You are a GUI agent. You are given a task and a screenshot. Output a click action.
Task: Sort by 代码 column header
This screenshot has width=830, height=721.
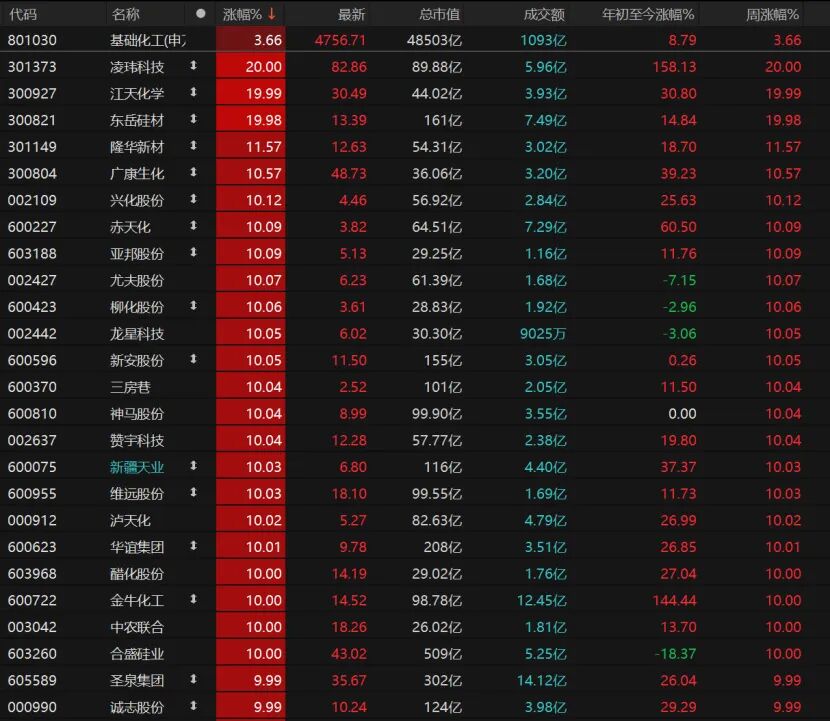[23, 14]
